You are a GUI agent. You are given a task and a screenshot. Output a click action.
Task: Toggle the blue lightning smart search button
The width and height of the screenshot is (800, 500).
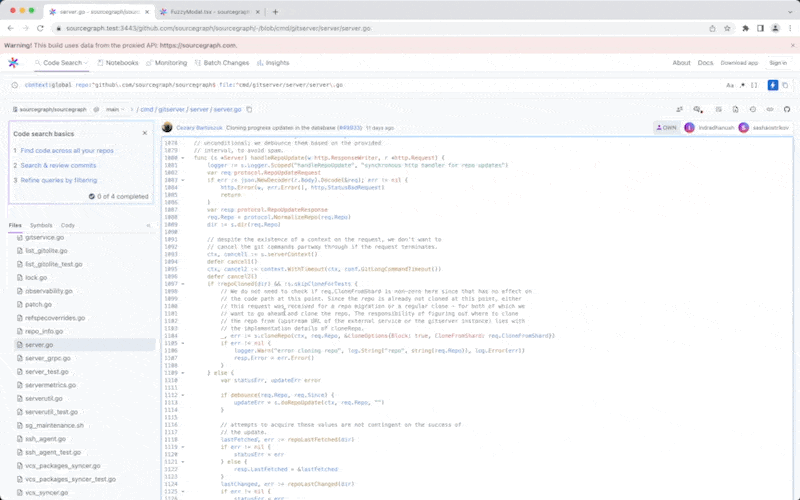[x=772, y=85]
